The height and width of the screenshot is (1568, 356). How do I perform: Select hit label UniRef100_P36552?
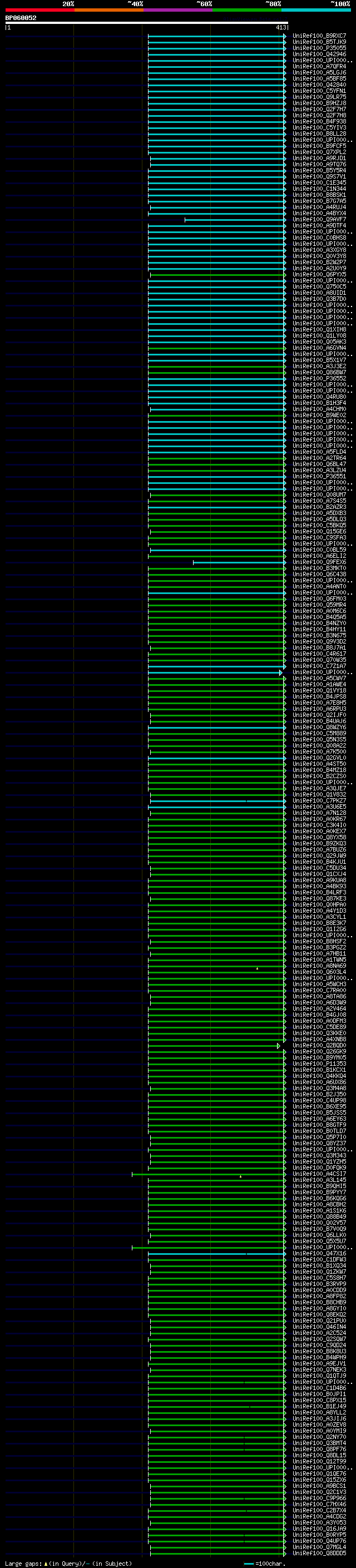pyautogui.click(x=319, y=379)
